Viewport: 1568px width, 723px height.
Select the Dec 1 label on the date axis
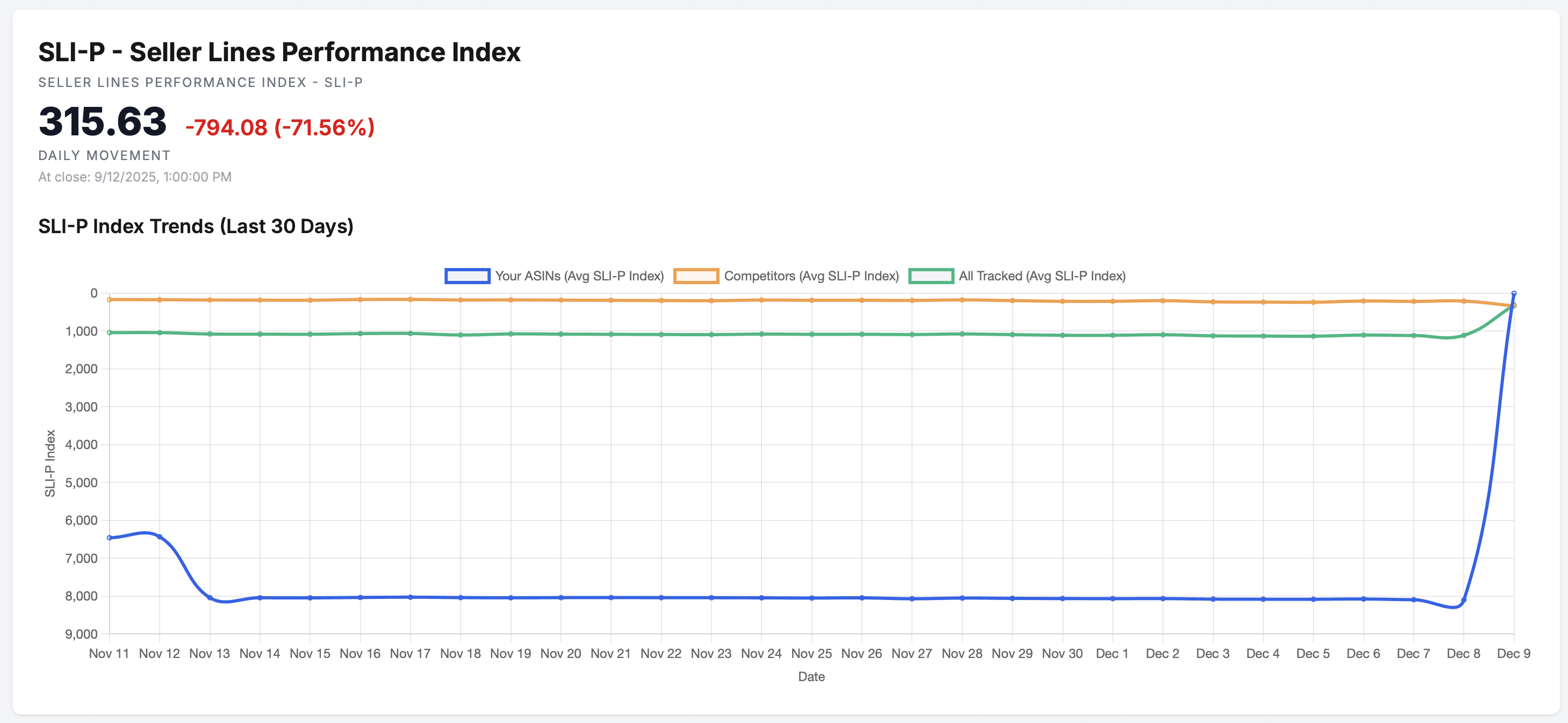pos(1113,653)
